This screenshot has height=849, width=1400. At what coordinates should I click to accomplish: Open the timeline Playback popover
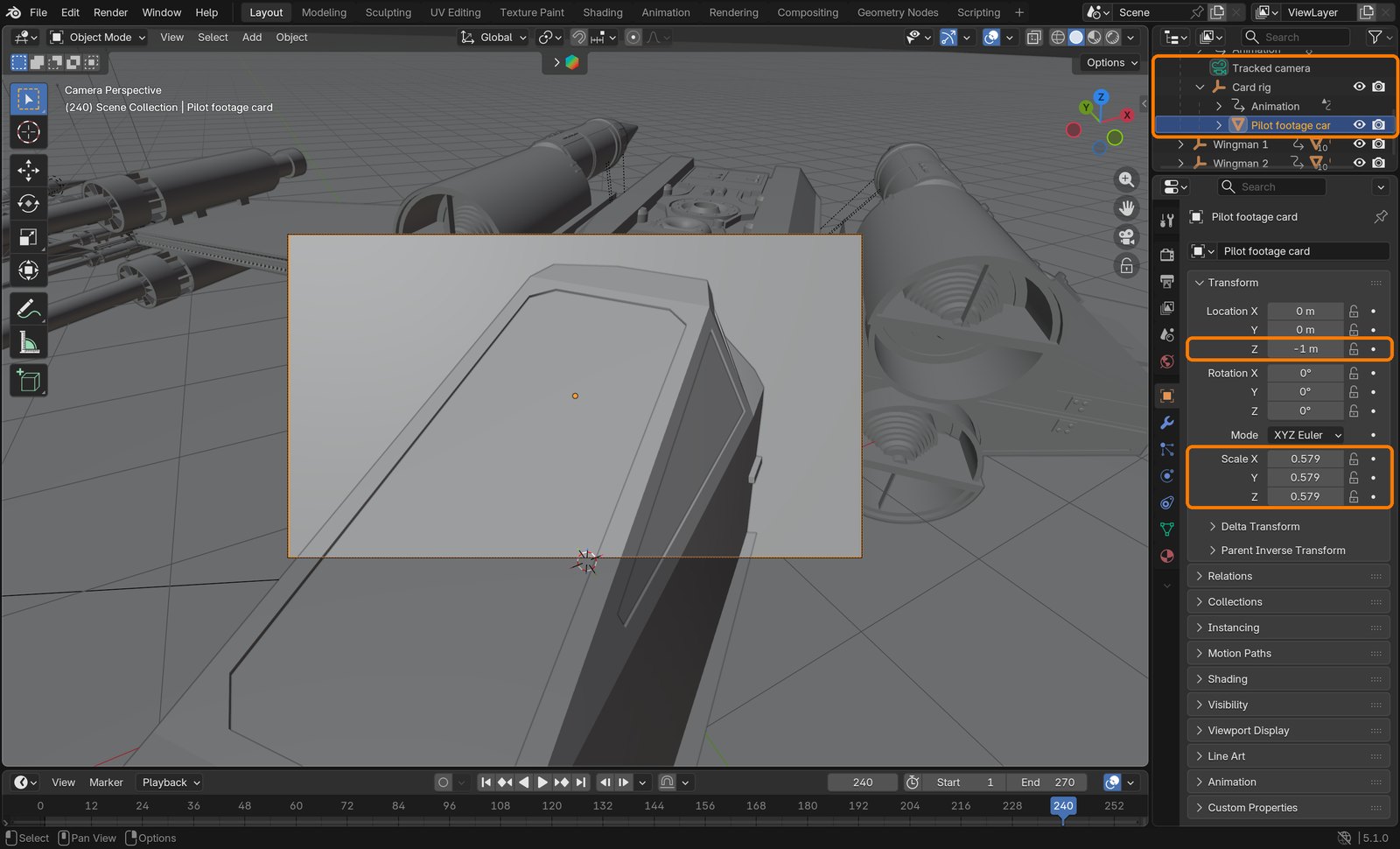coord(171,782)
